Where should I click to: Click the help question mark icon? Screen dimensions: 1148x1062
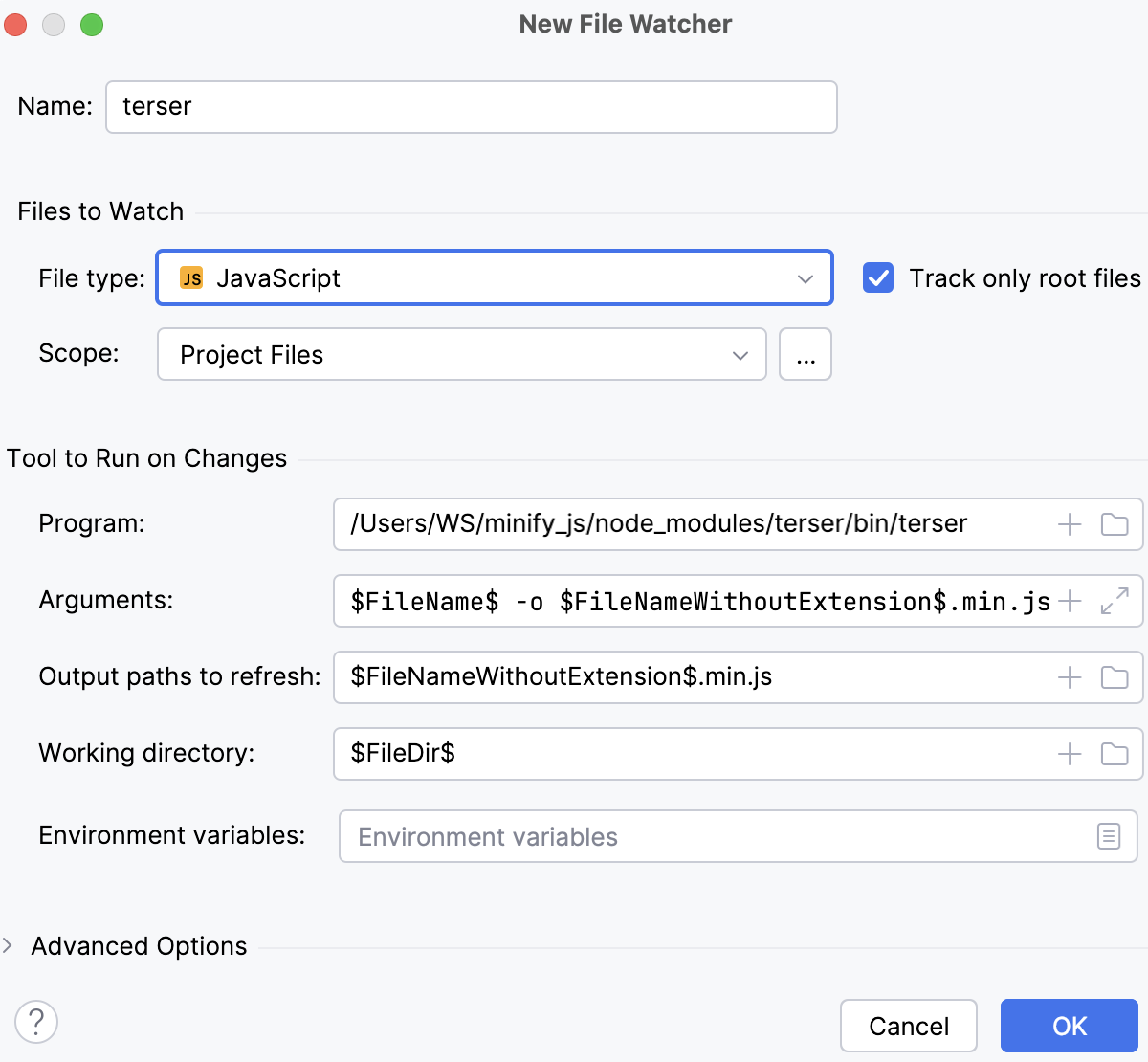click(36, 1023)
